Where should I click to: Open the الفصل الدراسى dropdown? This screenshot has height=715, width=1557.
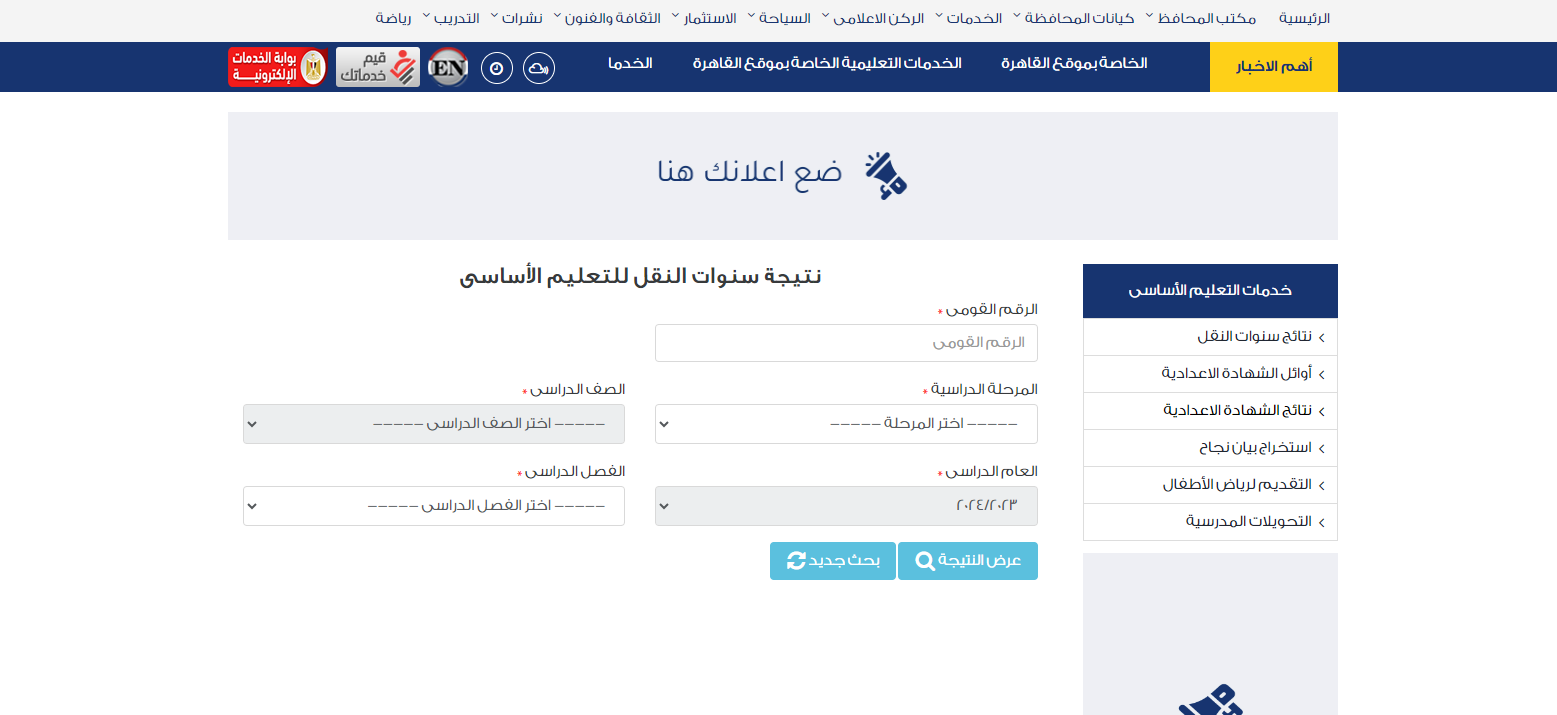433,506
